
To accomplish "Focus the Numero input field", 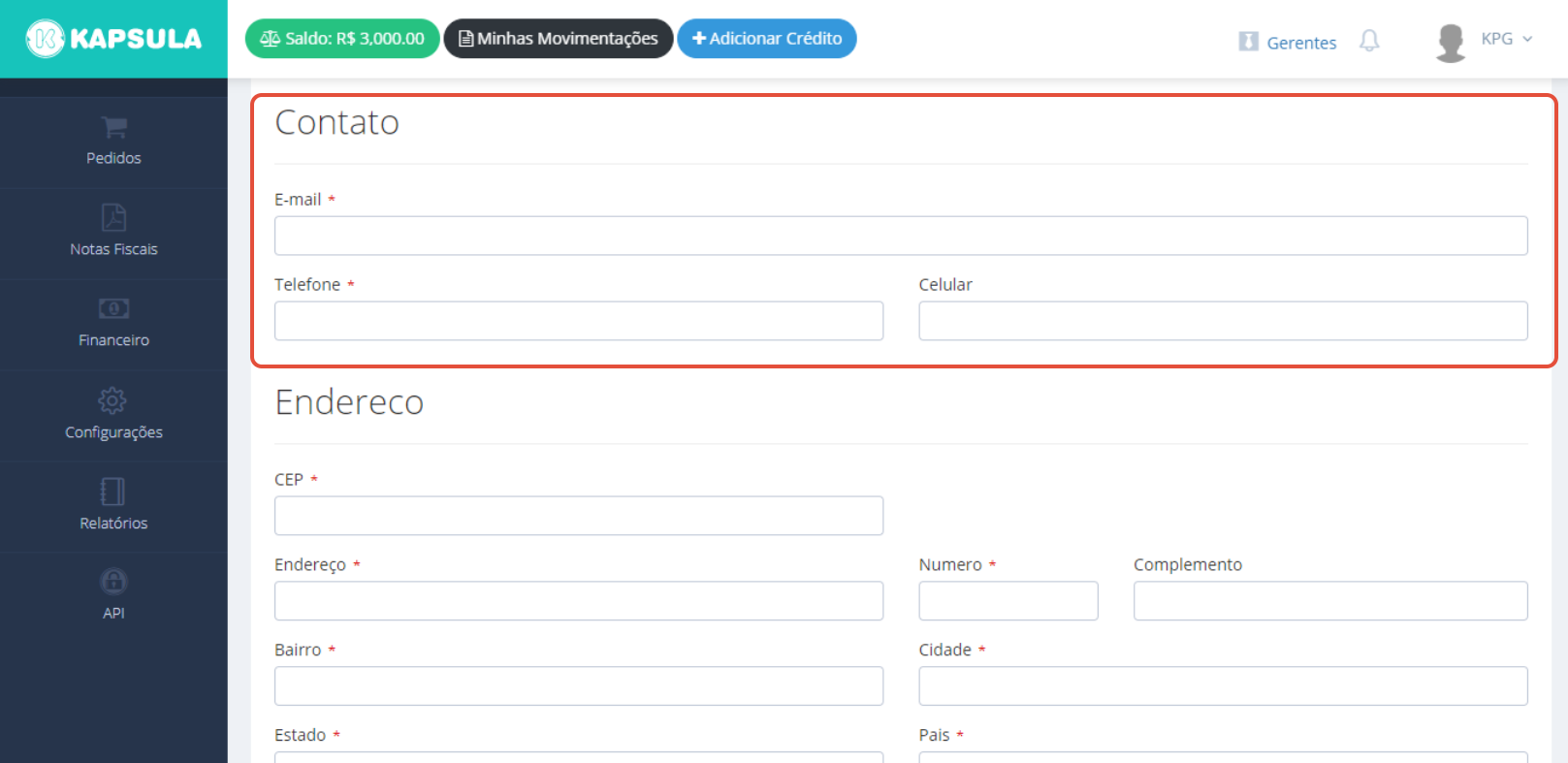I will click(1008, 601).
